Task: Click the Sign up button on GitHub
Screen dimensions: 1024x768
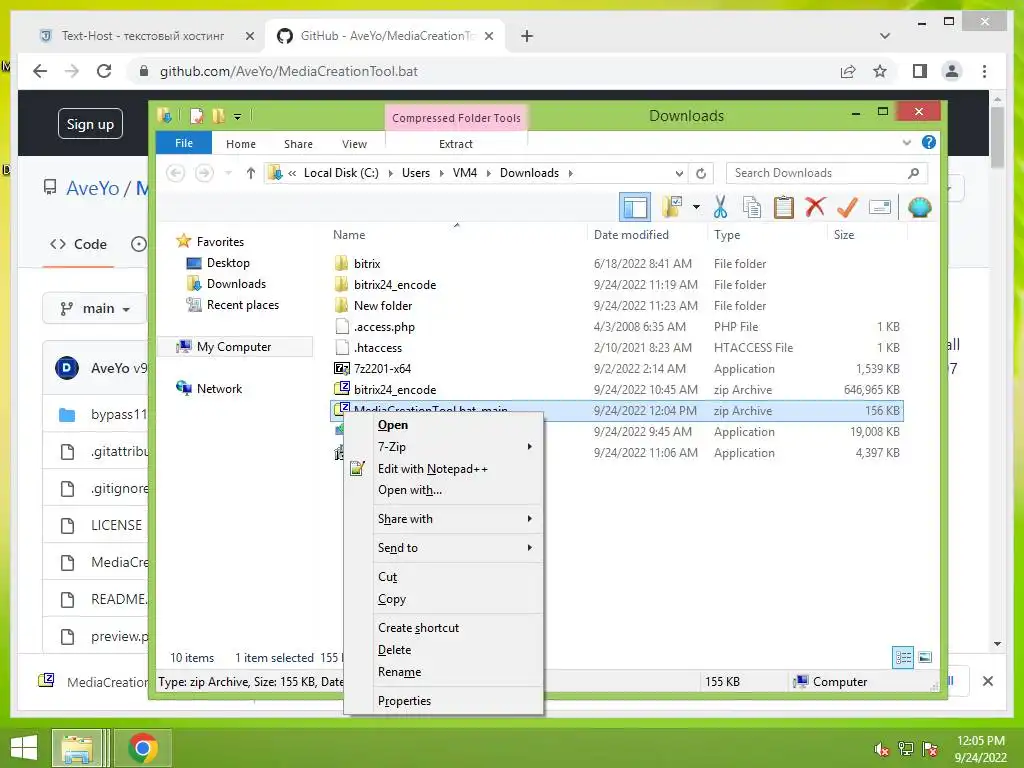Action: 90,124
